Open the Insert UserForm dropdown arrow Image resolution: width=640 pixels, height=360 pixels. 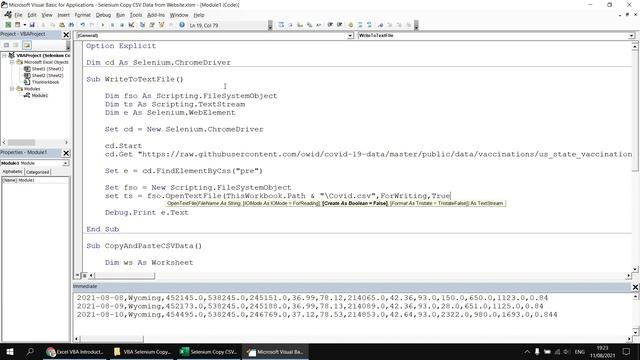click(x=24, y=25)
